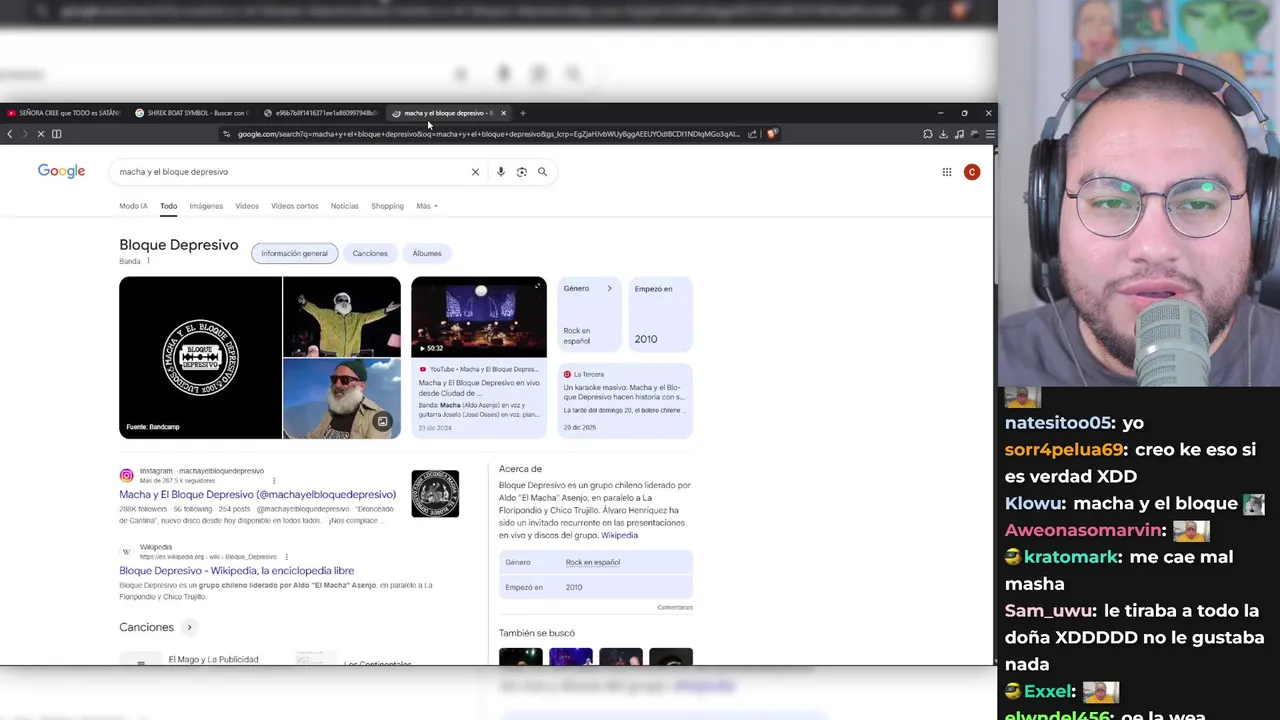Click the También se buscó heading
Viewport: 1280px width, 720px height.
537,633
